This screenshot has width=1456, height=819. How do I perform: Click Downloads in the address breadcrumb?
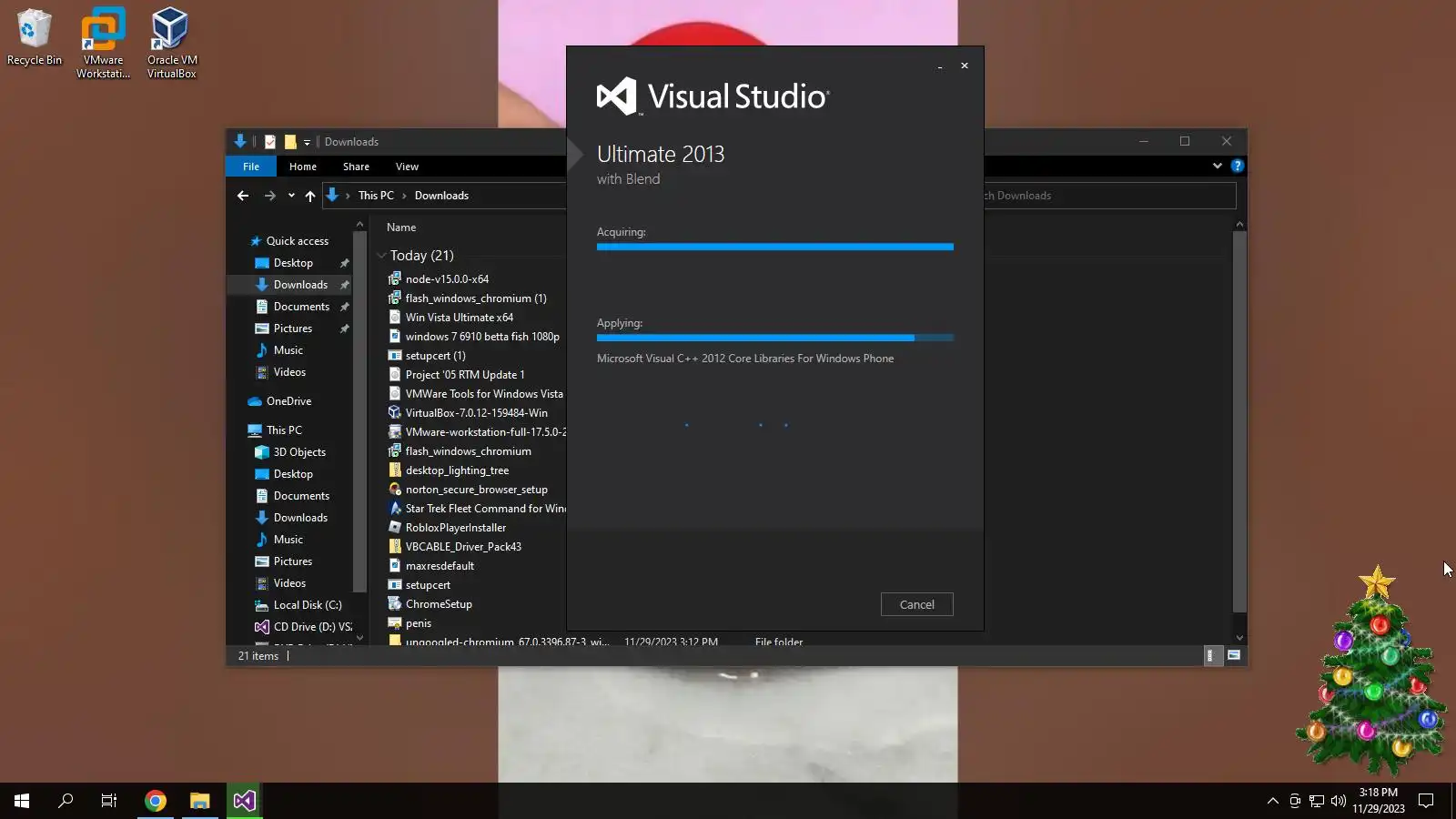click(441, 196)
